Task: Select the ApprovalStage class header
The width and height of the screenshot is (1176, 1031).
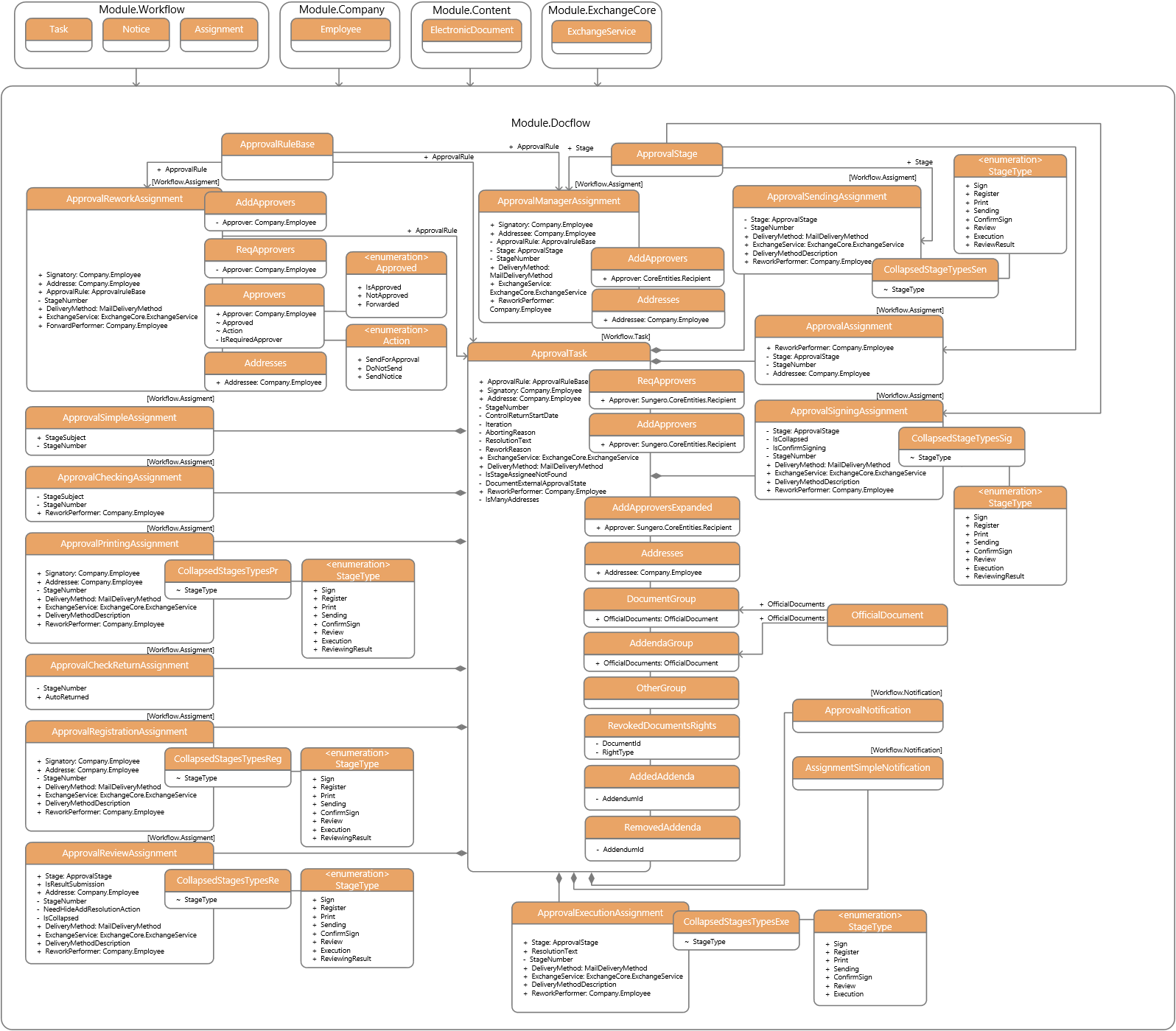Action: click(666, 154)
